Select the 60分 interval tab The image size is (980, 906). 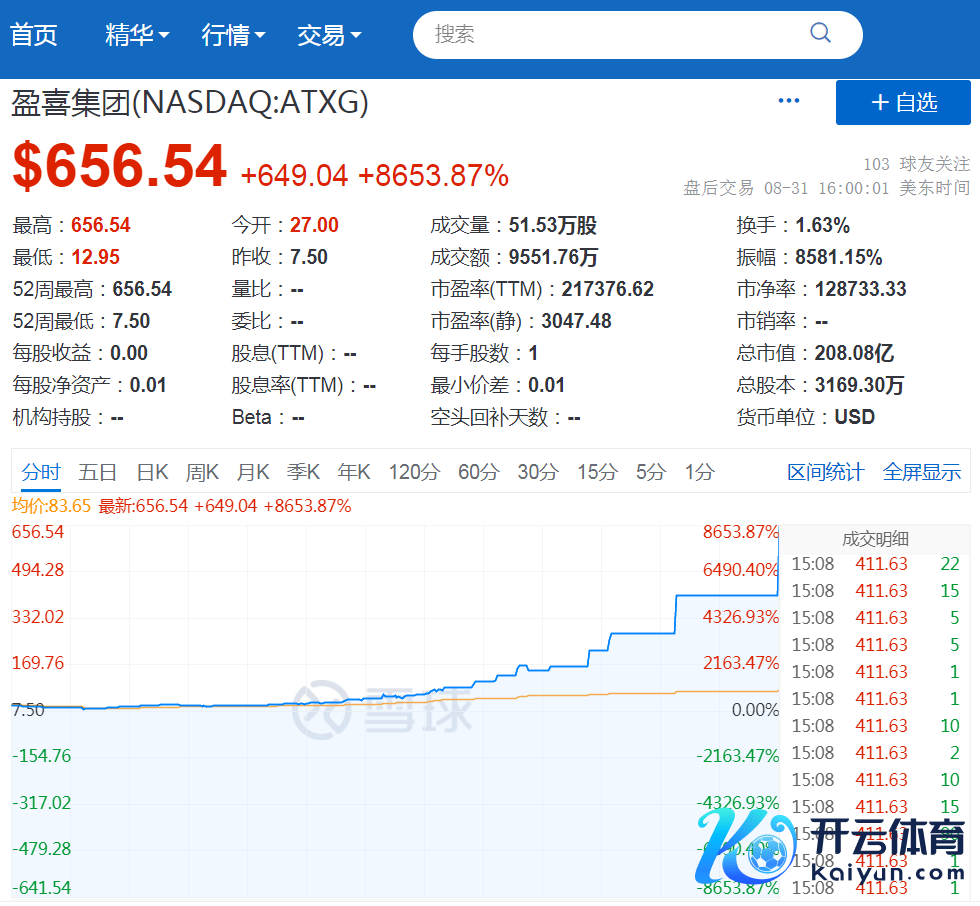(478, 472)
